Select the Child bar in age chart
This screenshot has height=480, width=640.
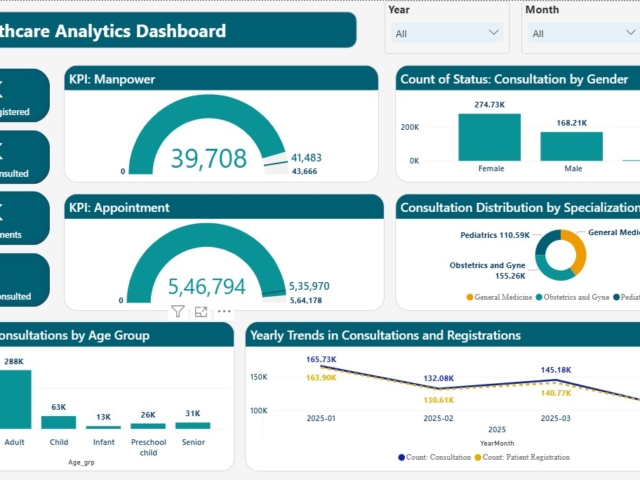coord(59,422)
